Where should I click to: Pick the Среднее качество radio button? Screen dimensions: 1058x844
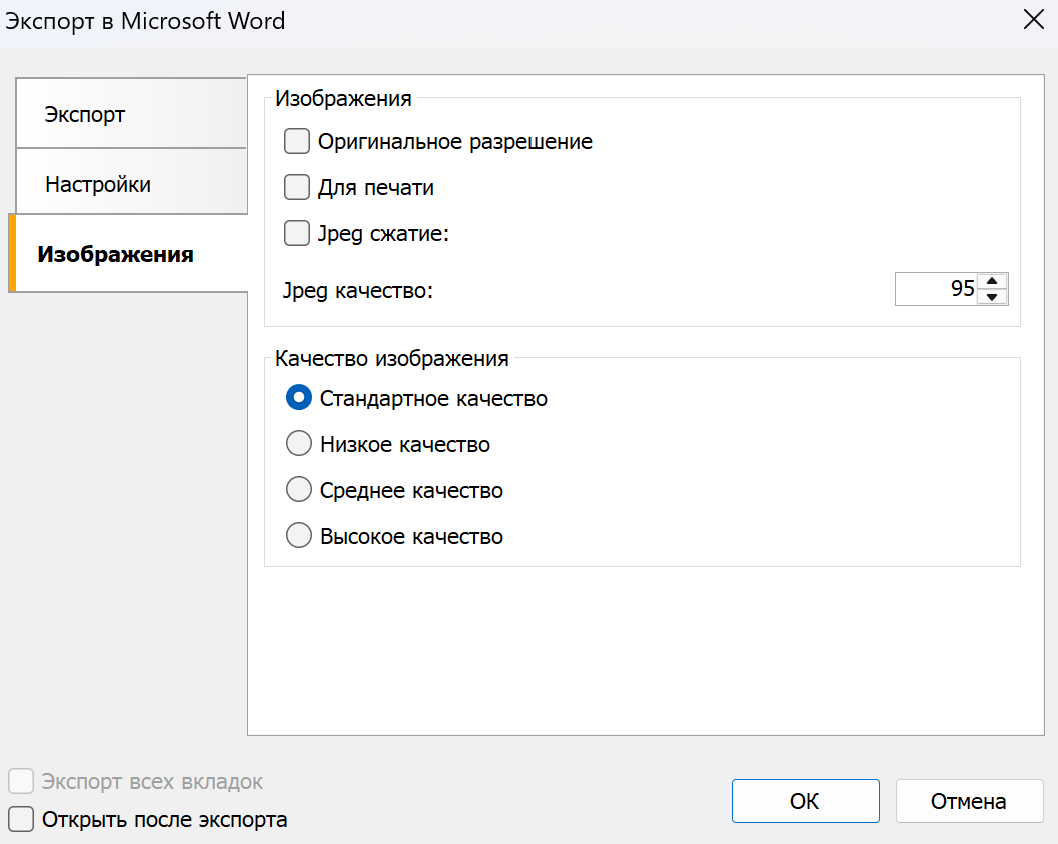tap(299, 490)
